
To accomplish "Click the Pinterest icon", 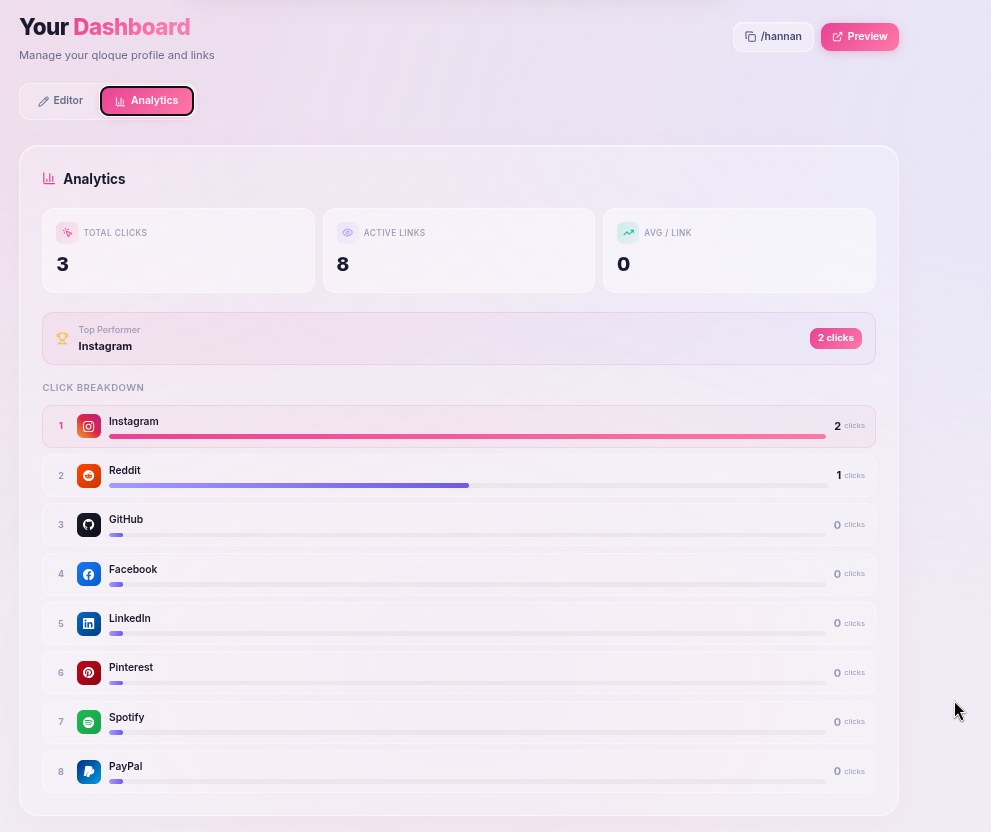I will [89, 672].
